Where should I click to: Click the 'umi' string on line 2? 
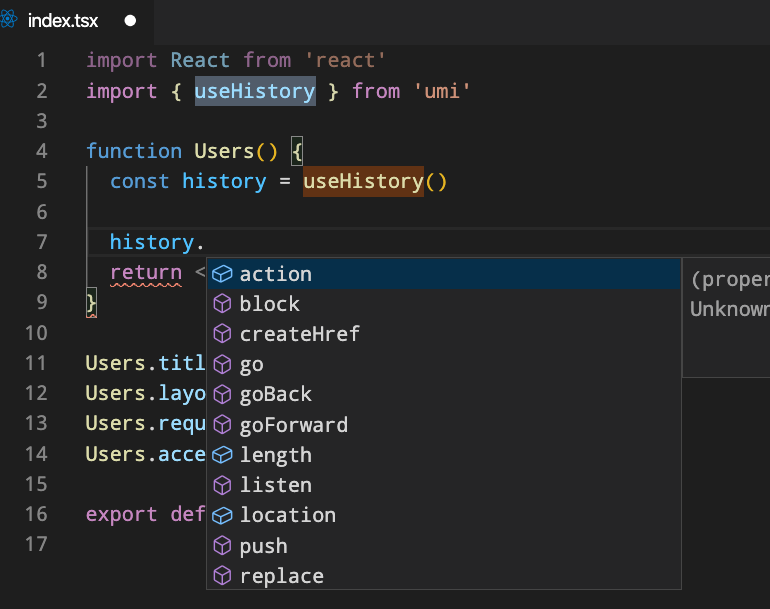click(x=442, y=91)
